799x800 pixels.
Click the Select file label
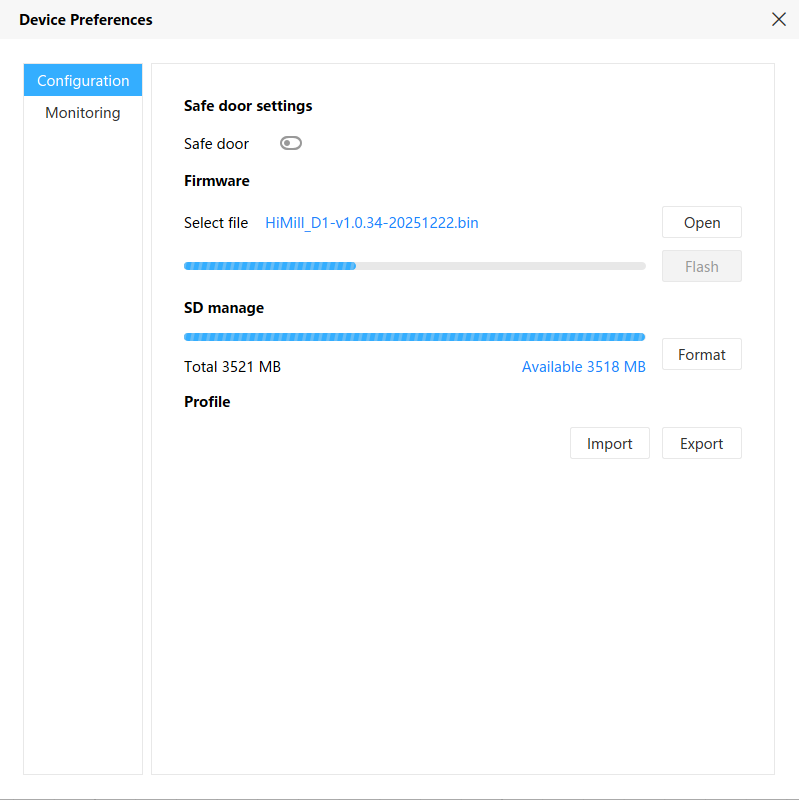(216, 223)
